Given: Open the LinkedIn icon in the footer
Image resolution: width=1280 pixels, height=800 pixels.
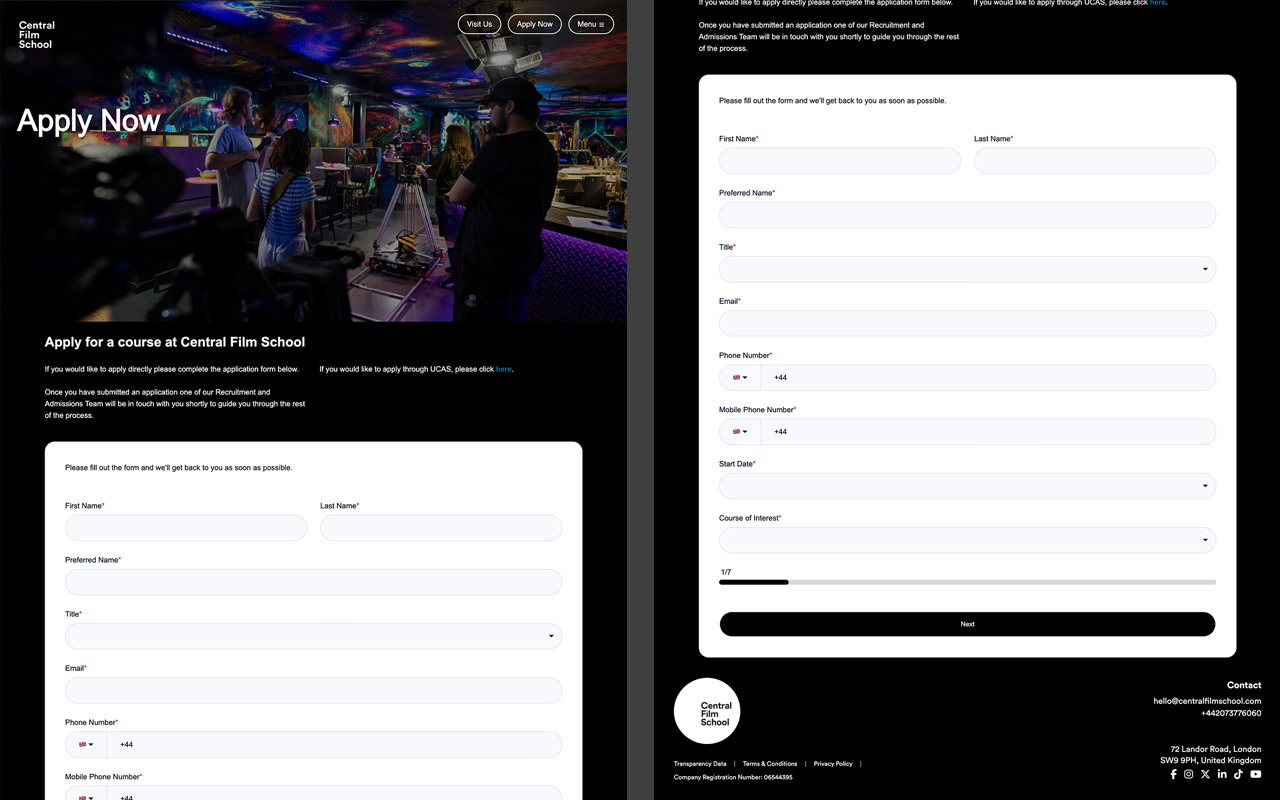Looking at the screenshot, I should (1222, 774).
